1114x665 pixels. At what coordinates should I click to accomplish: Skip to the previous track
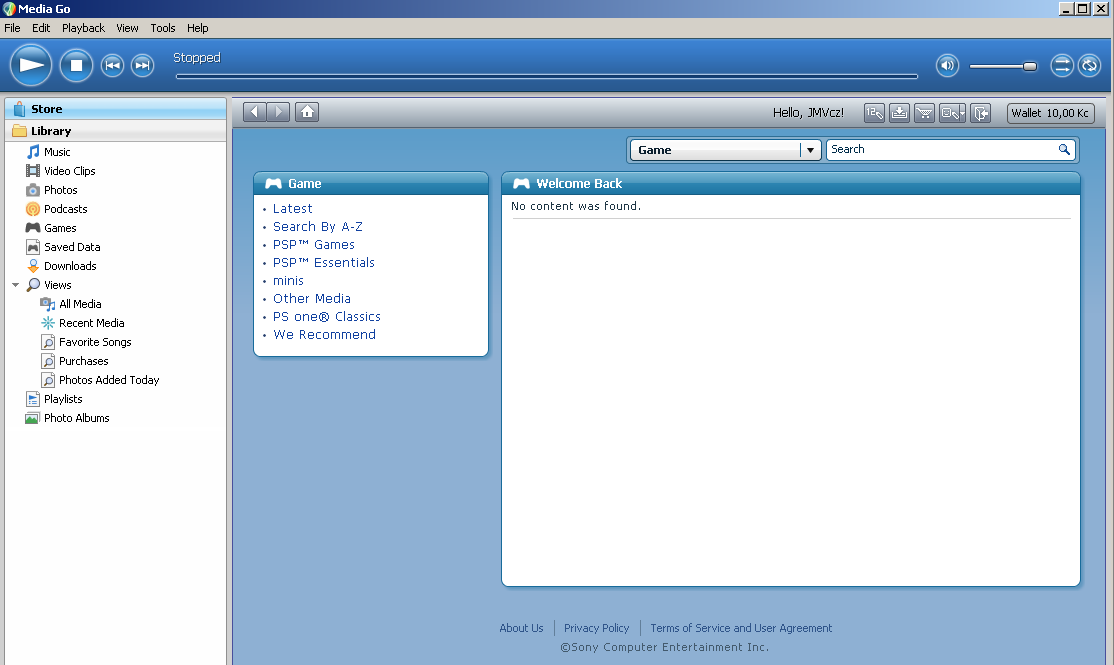coord(112,65)
